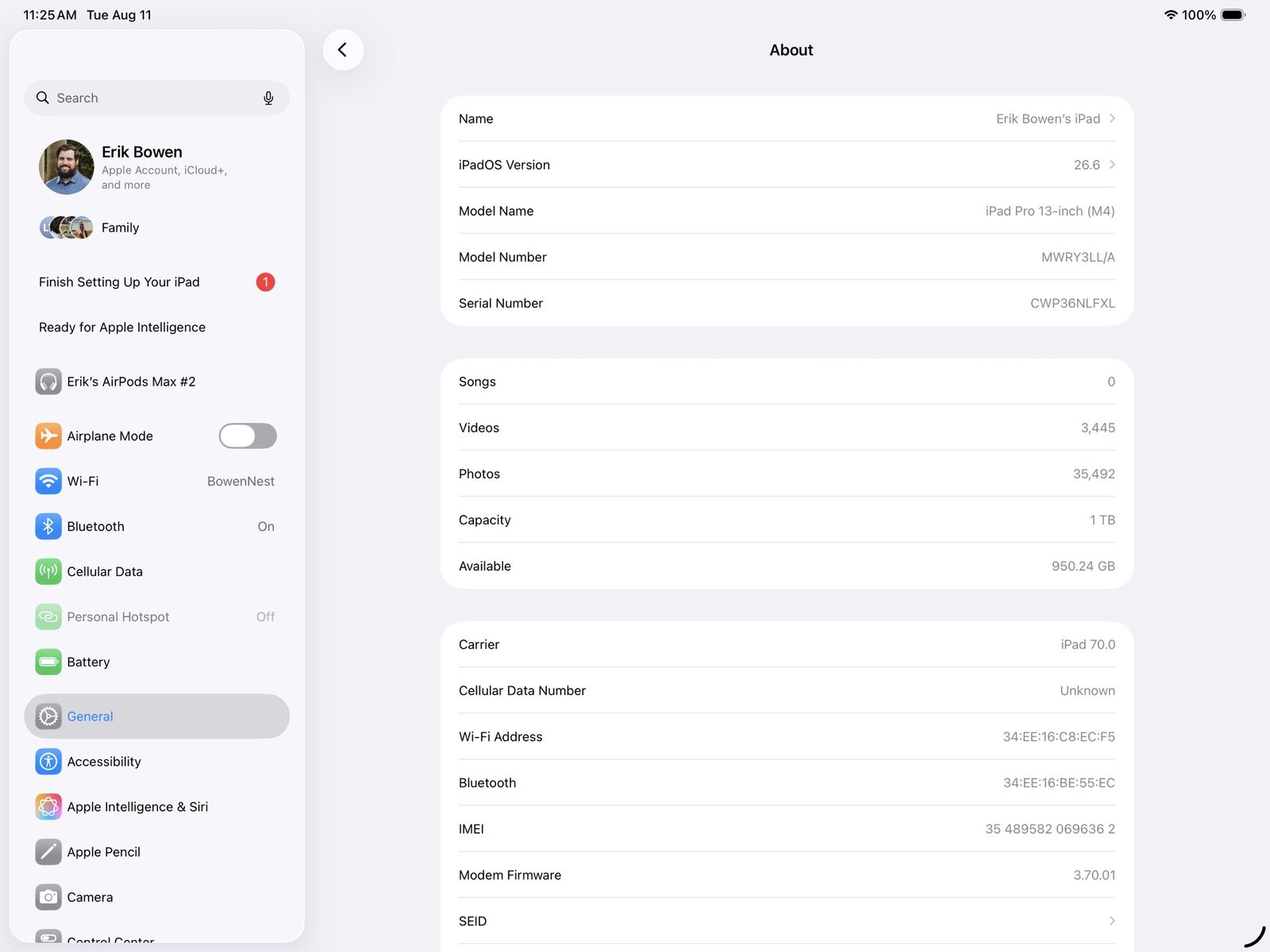The height and width of the screenshot is (952, 1270).
Task: Open the Family avatars group
Action: [x=67, y=228]
